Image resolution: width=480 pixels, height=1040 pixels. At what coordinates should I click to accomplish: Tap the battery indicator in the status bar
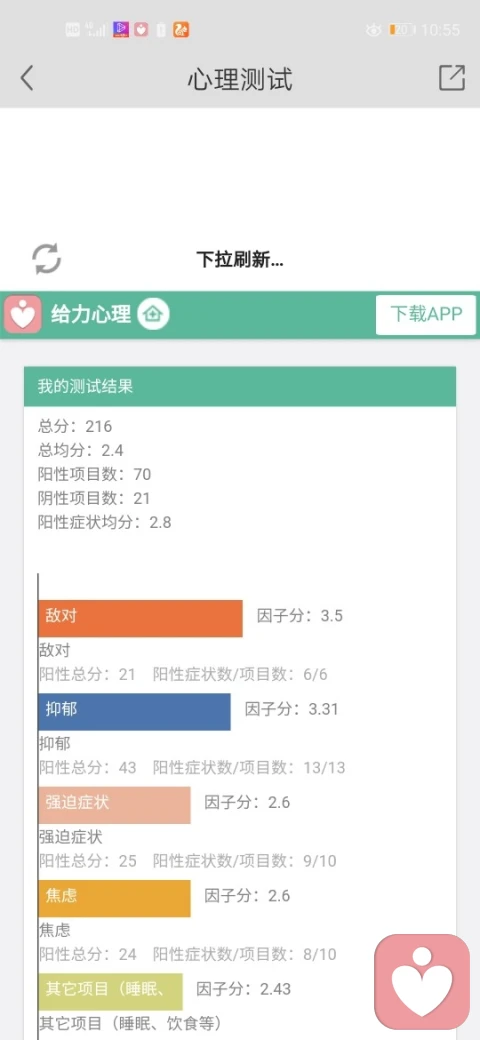(402, 30)
